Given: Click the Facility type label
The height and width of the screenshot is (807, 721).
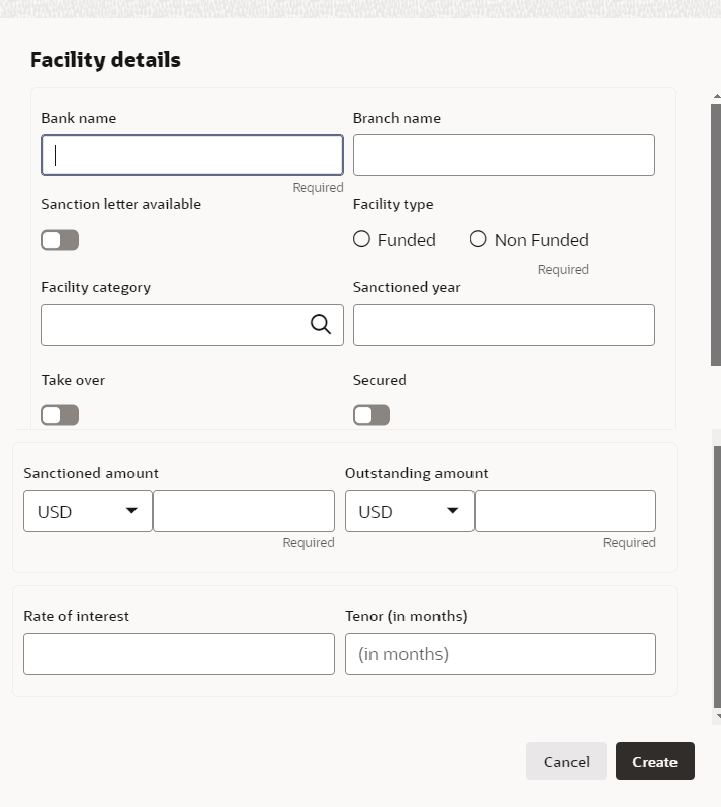Looking at the screenshot, I should click(393, 204).
